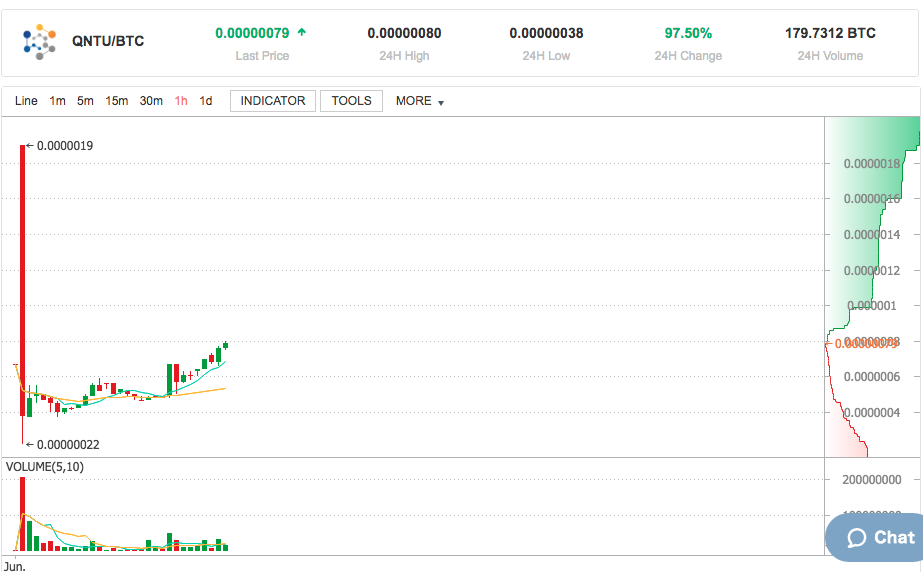This screenshot has height=572, width=923.
Task: Click the 24H Change caption
Action: coord(688,56)
